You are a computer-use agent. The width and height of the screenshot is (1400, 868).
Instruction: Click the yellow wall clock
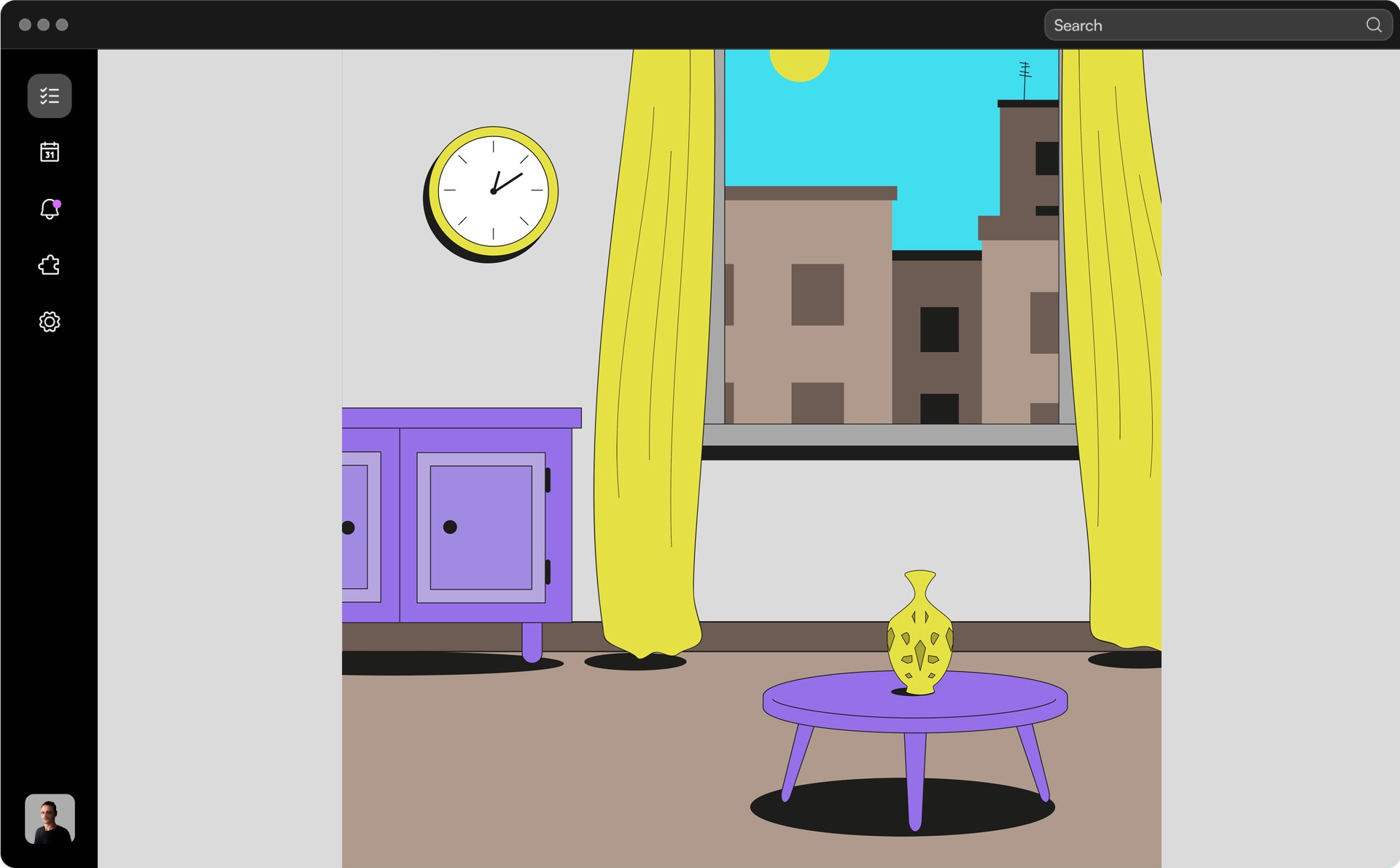pos(492,191)
